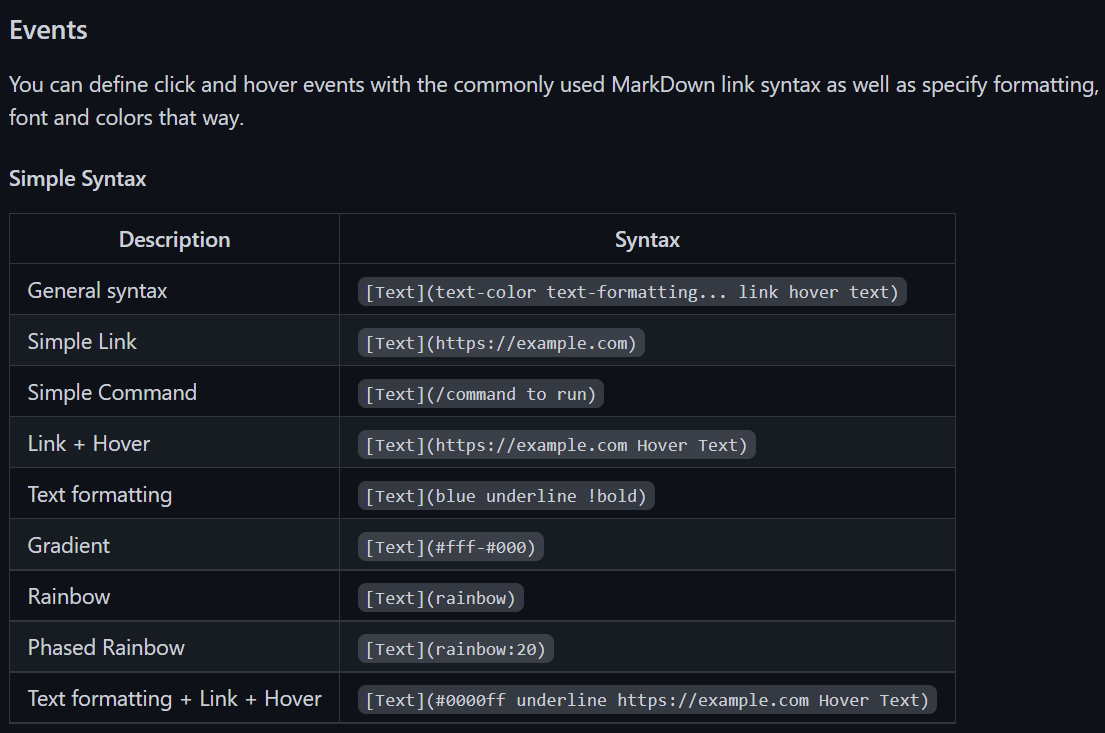Select the Syntax column header
This screenshot has height=733, width=1105.
(647, 240)
